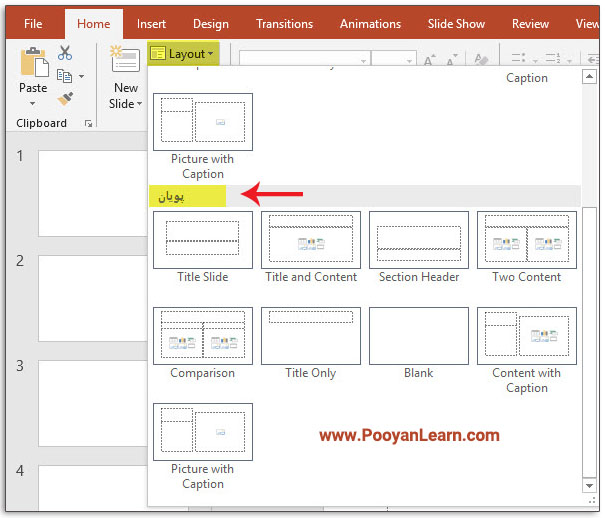This screenshot has width=605, height=518.
Task: Click the پویان section header text
Action: click(171, 197)
